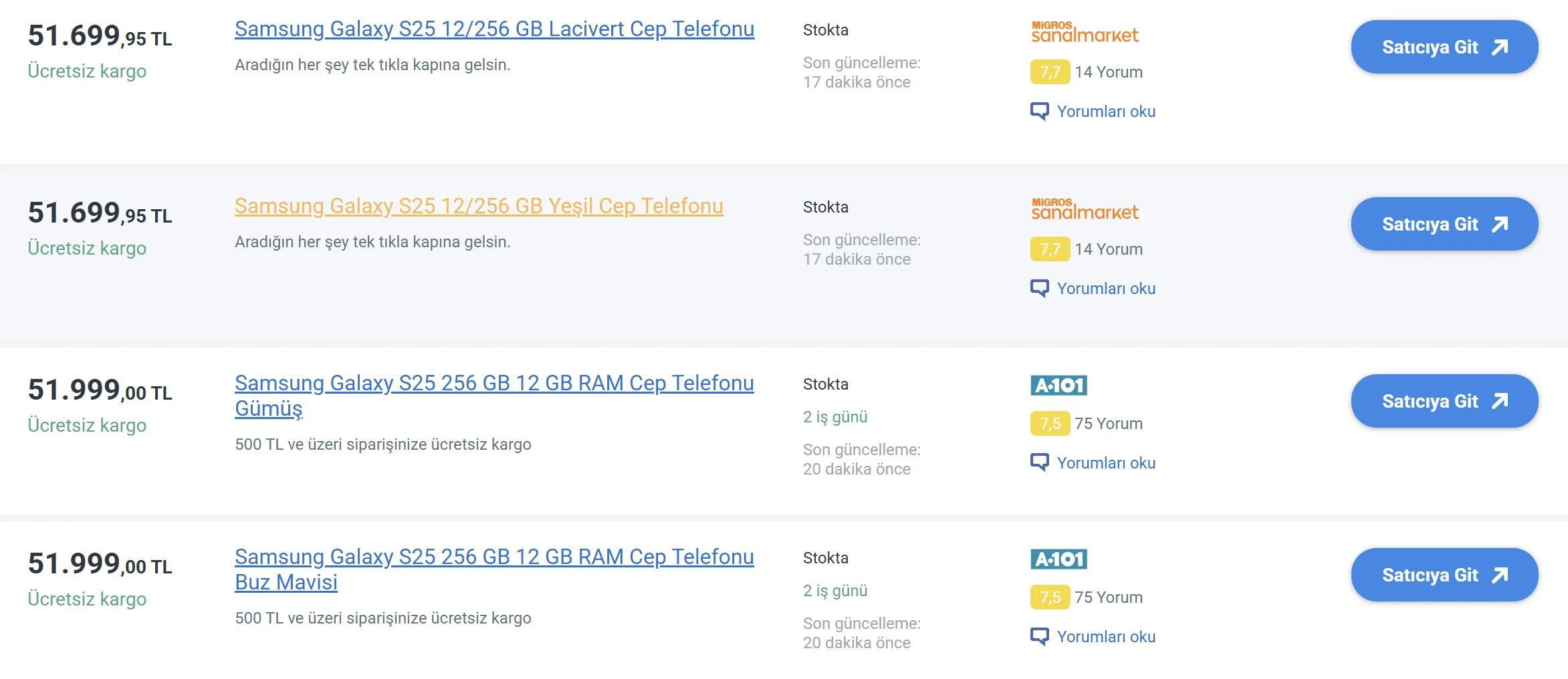Image resolution: width=1568 pixels, height=679 pixels.
Task: Click the 7,5 rating badge in Gümüş listing
Action: [x=1050, y=424]
